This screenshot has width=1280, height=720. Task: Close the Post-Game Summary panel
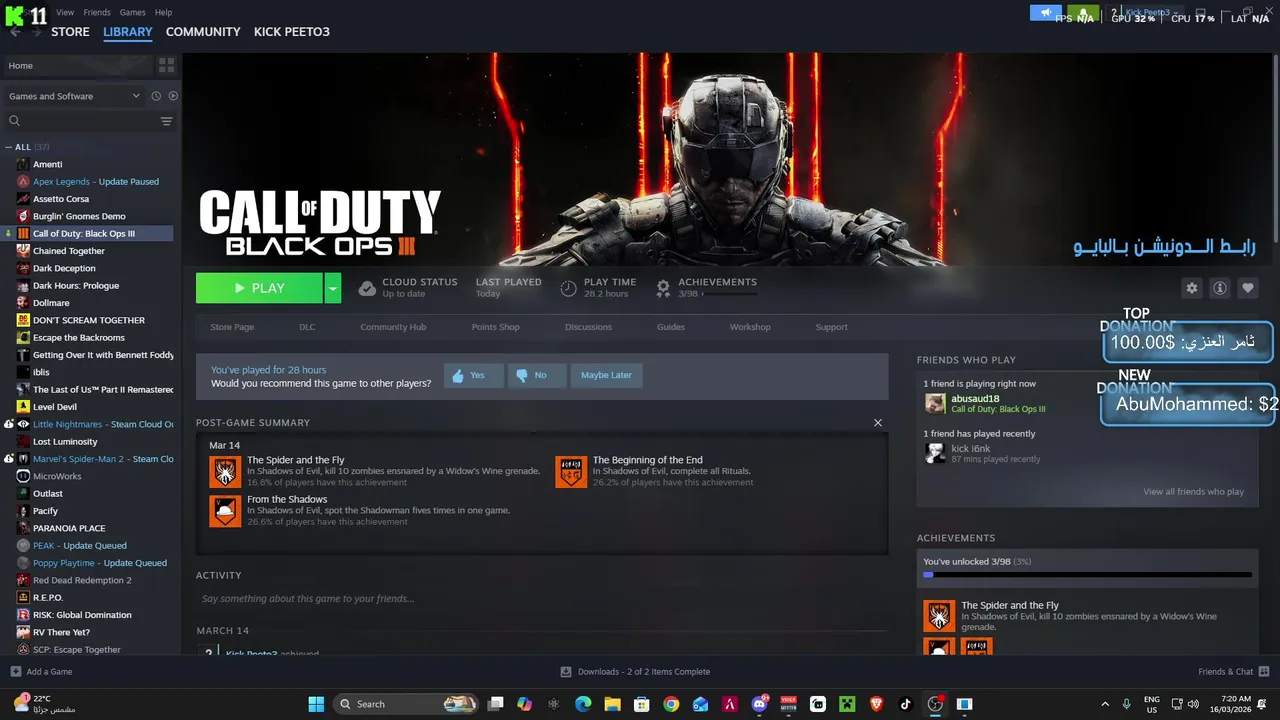pos(878,422)
